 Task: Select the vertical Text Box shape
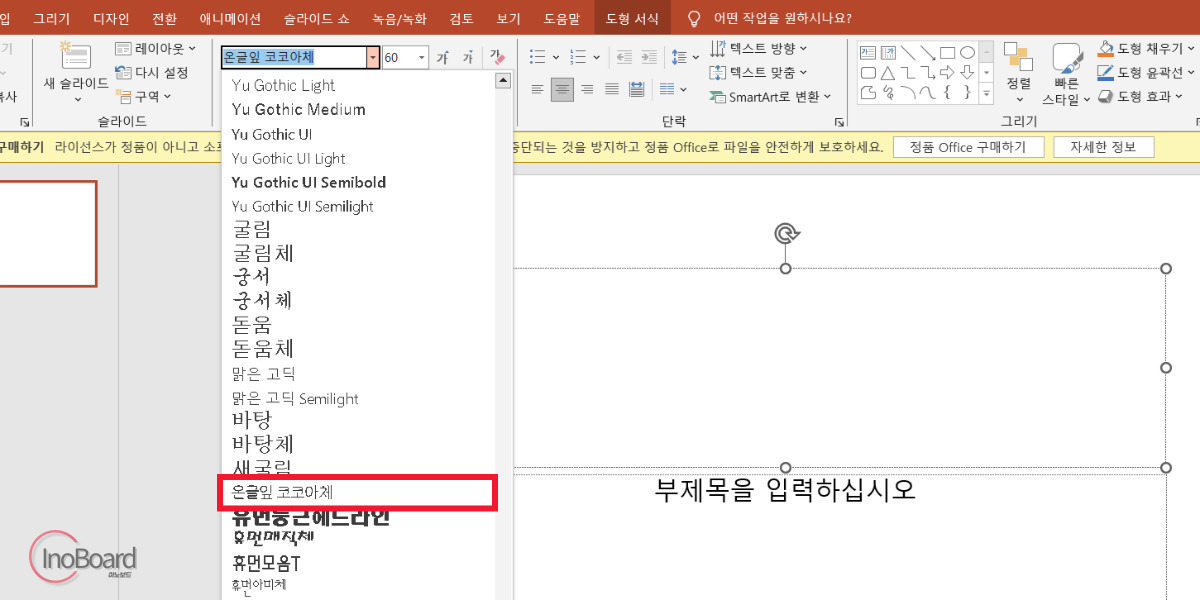coord(888,53)
